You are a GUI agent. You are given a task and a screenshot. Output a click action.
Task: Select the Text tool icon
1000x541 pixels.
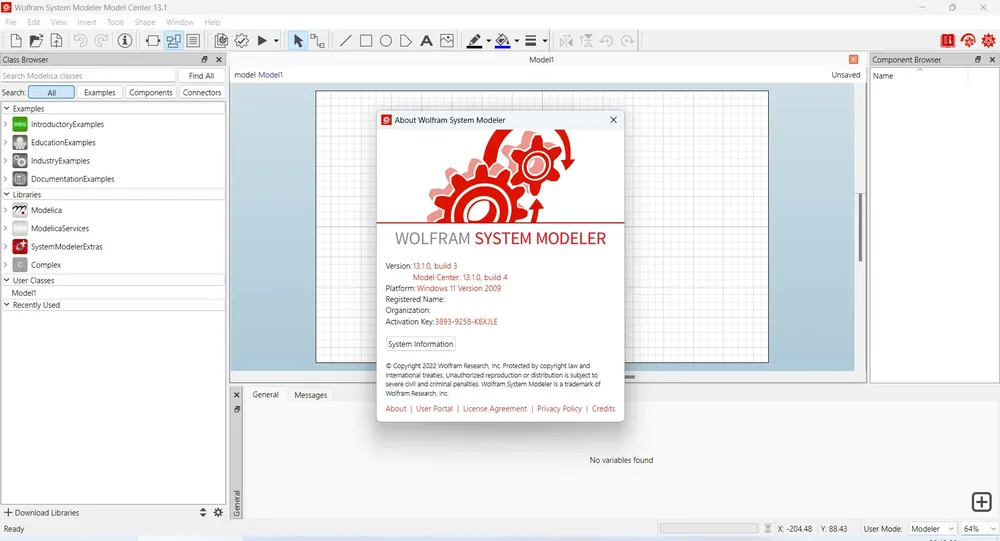(x=426, y=41)
